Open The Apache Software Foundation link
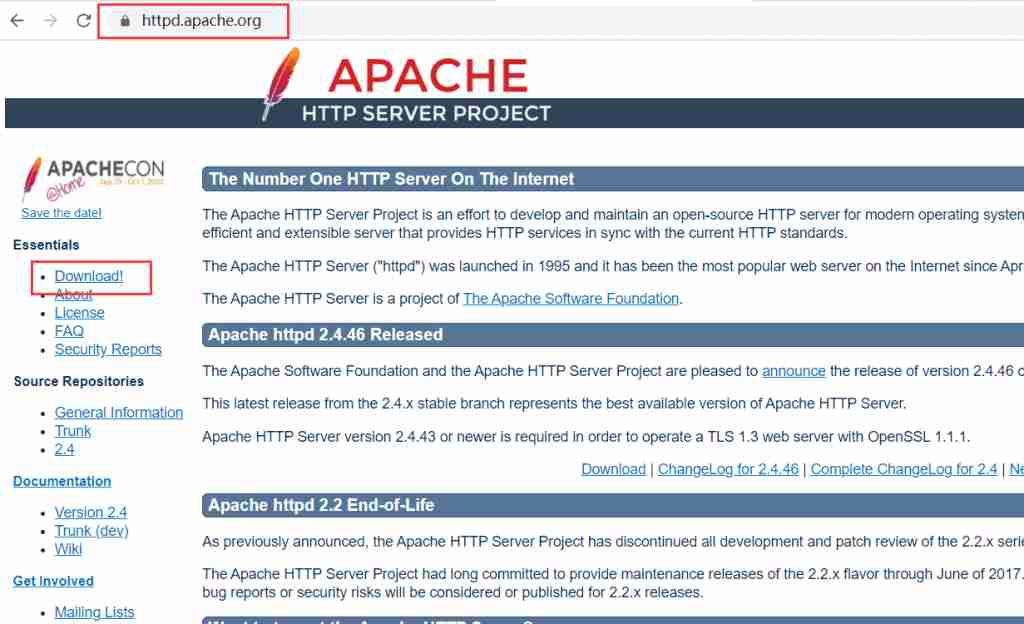Screen dimensions: 1024x624 (571, 298)
